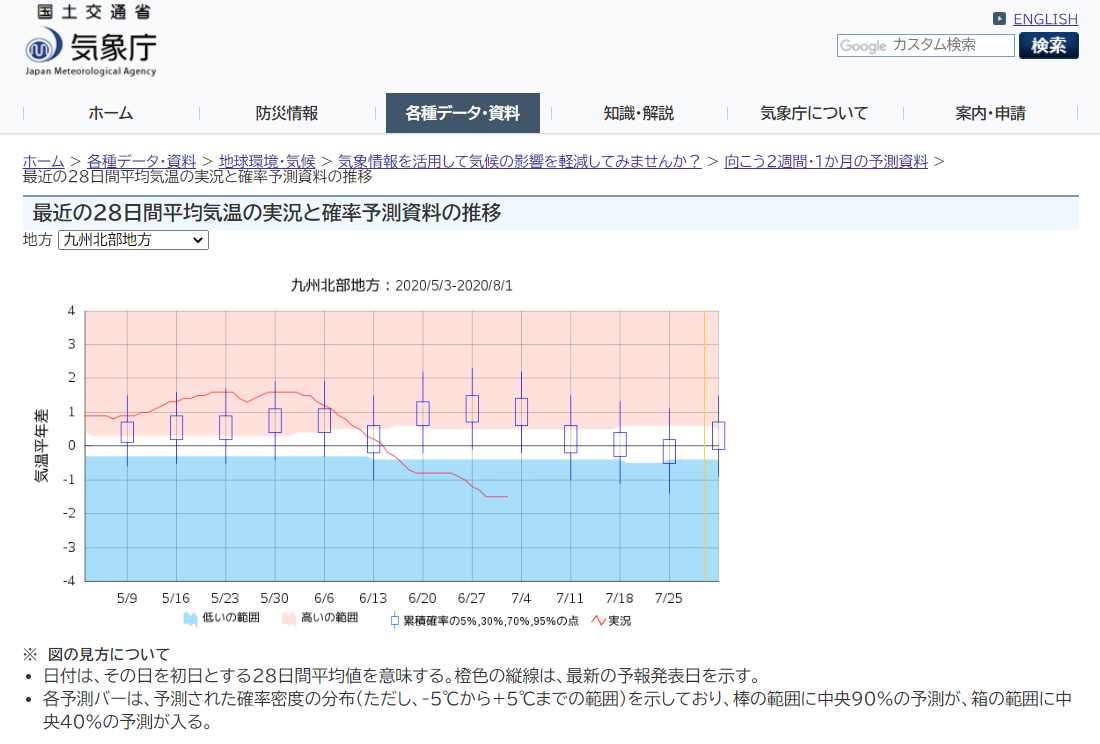This screenshot has height=744, width=1100.
Task: Click the 低いの範囲 blue legend icon
Action: point(192,620)
